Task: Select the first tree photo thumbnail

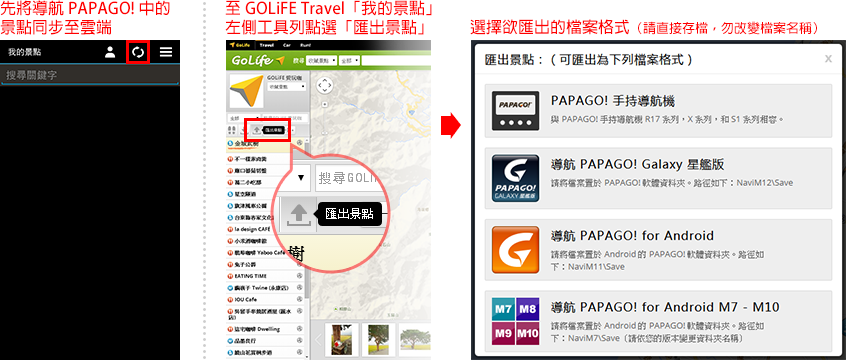Action: 341,339
